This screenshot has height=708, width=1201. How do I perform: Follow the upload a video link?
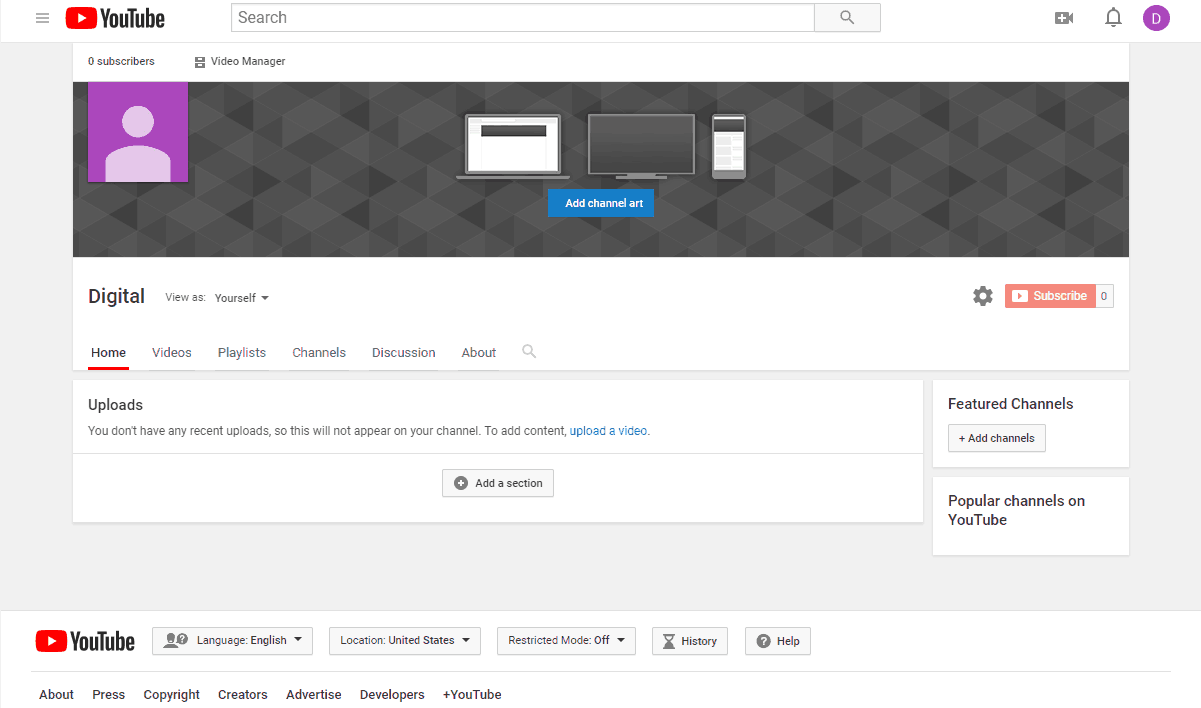coord(609,431)
